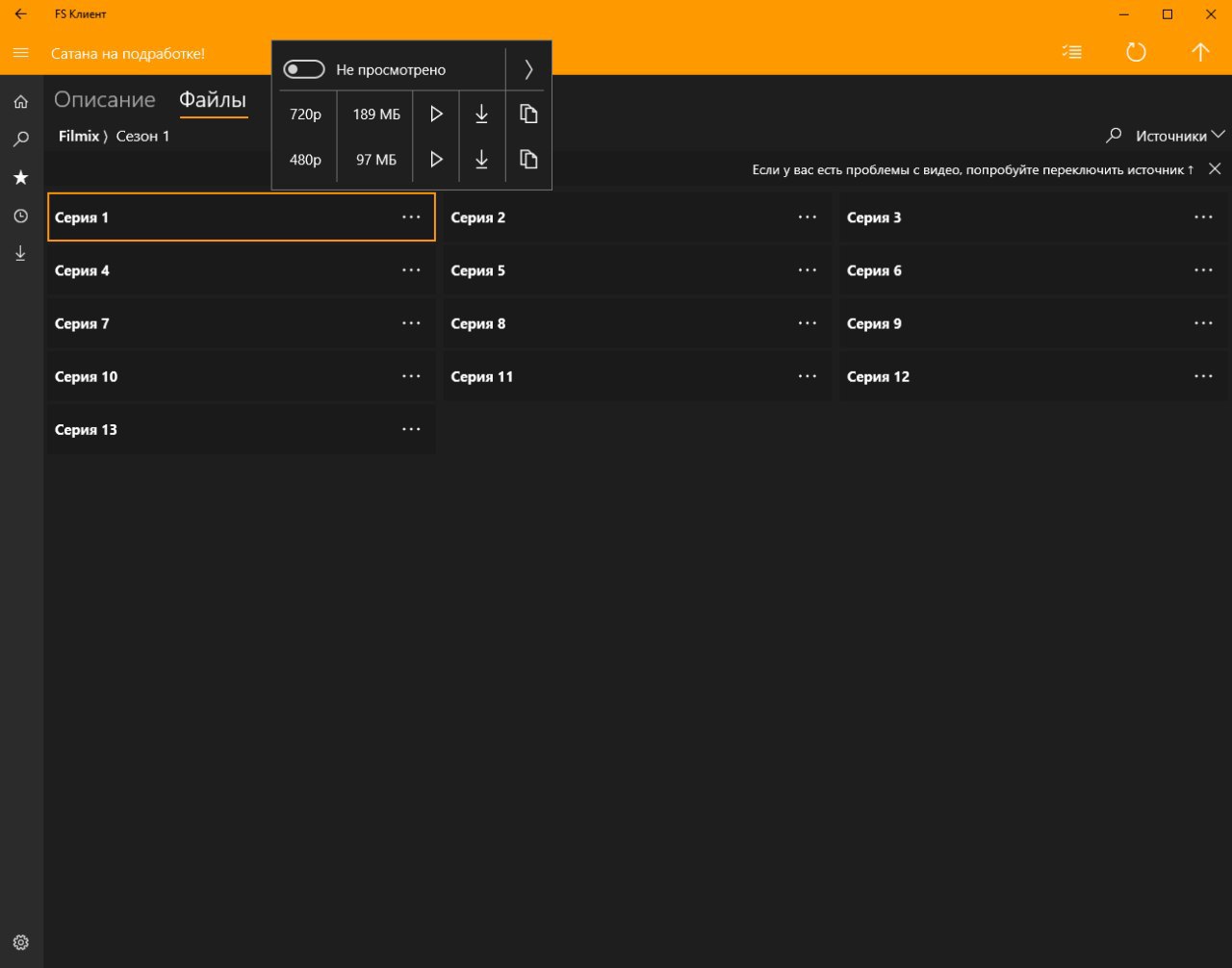The height and width of the screenshot is (968, 1232).
Task: Select the Серия 13 episode
Action: [x=242, y=429]
